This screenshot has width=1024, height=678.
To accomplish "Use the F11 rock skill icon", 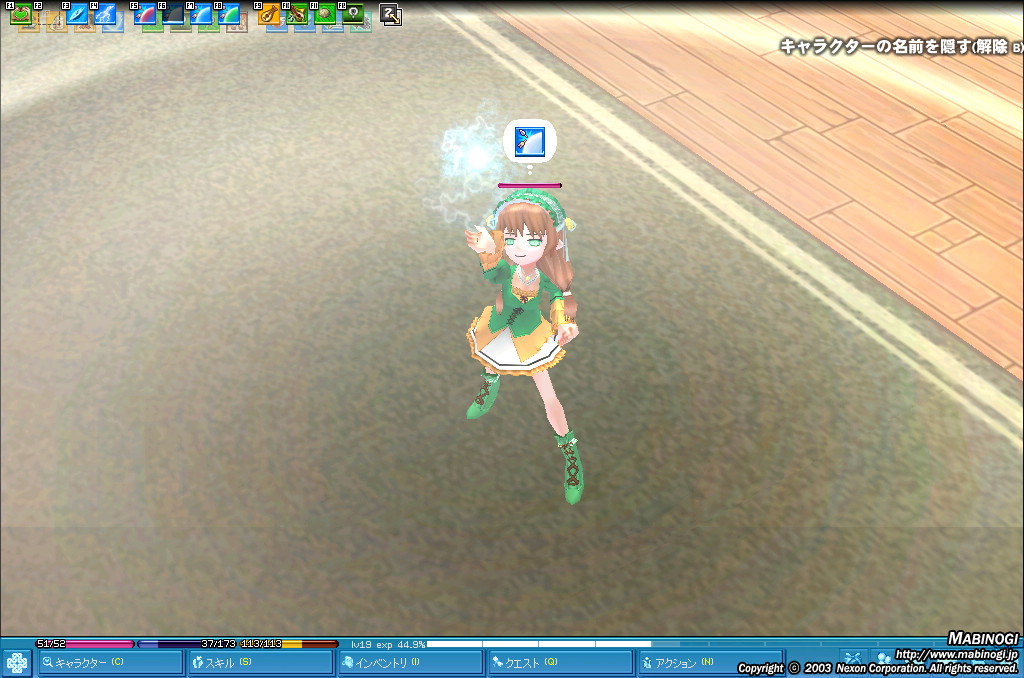I will click(325, 13).
